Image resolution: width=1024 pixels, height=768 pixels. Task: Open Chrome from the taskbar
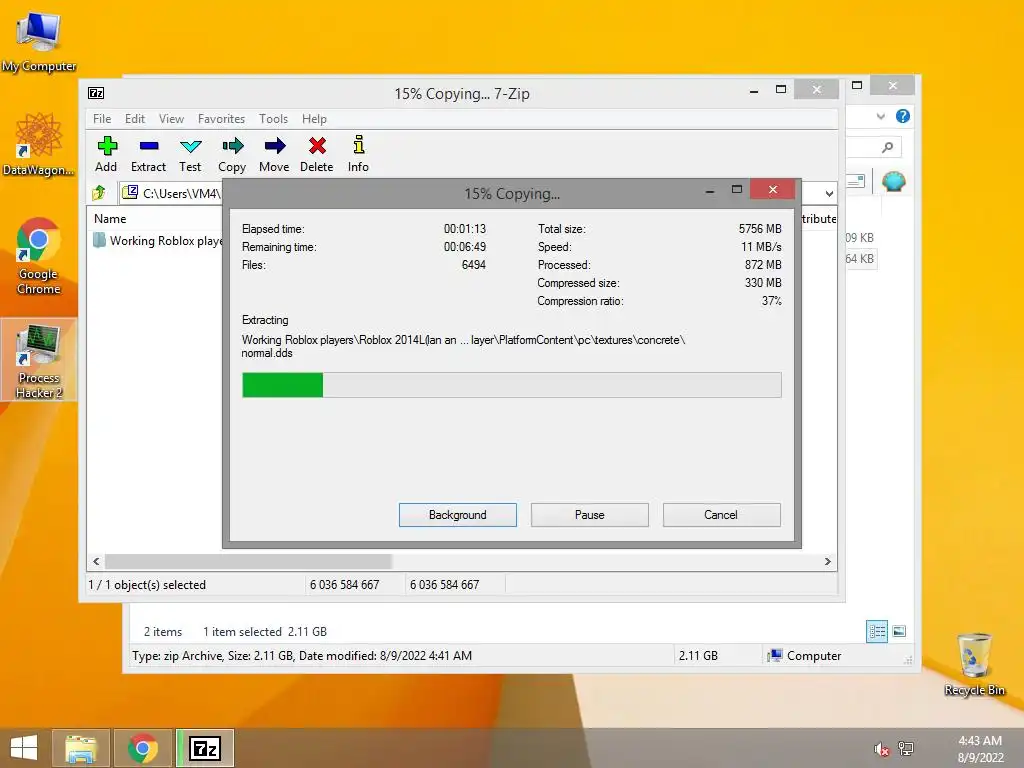click(143, 748)
